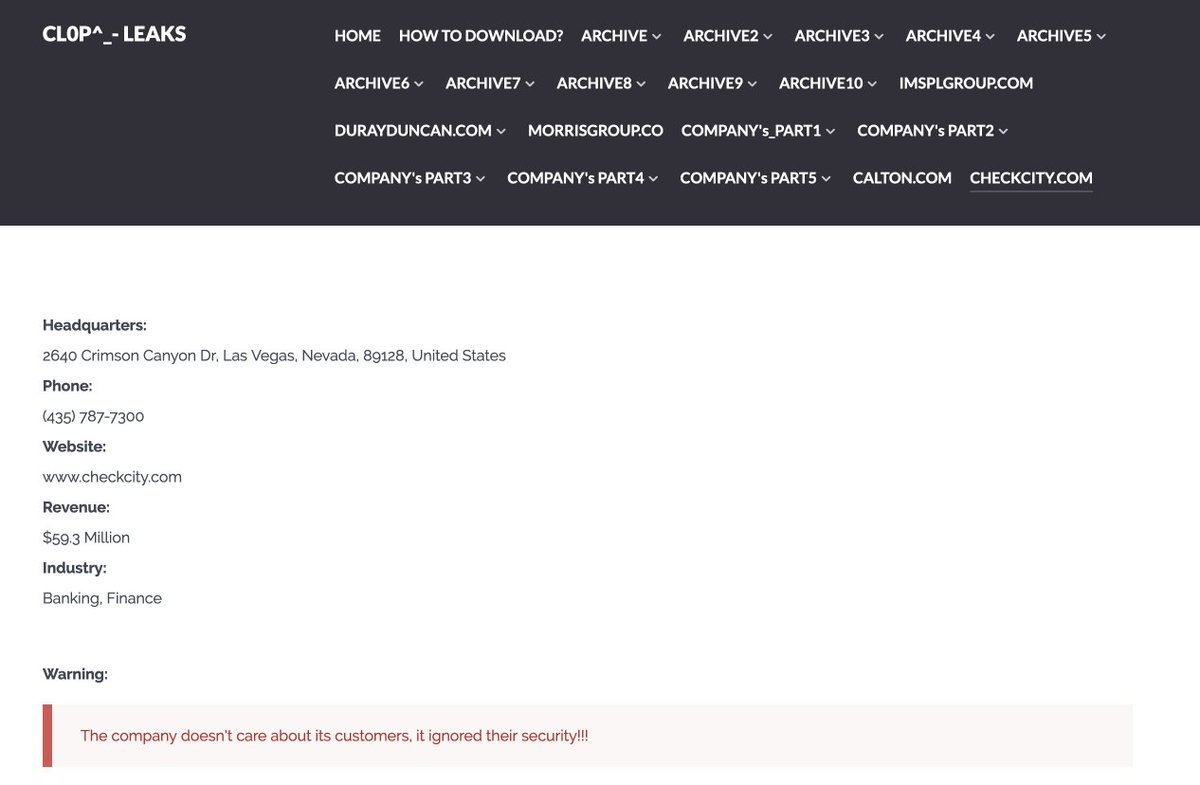1200x785 pixels.
Task: Open the IMSPLGROUP.COM menu link
Action: 966,83
